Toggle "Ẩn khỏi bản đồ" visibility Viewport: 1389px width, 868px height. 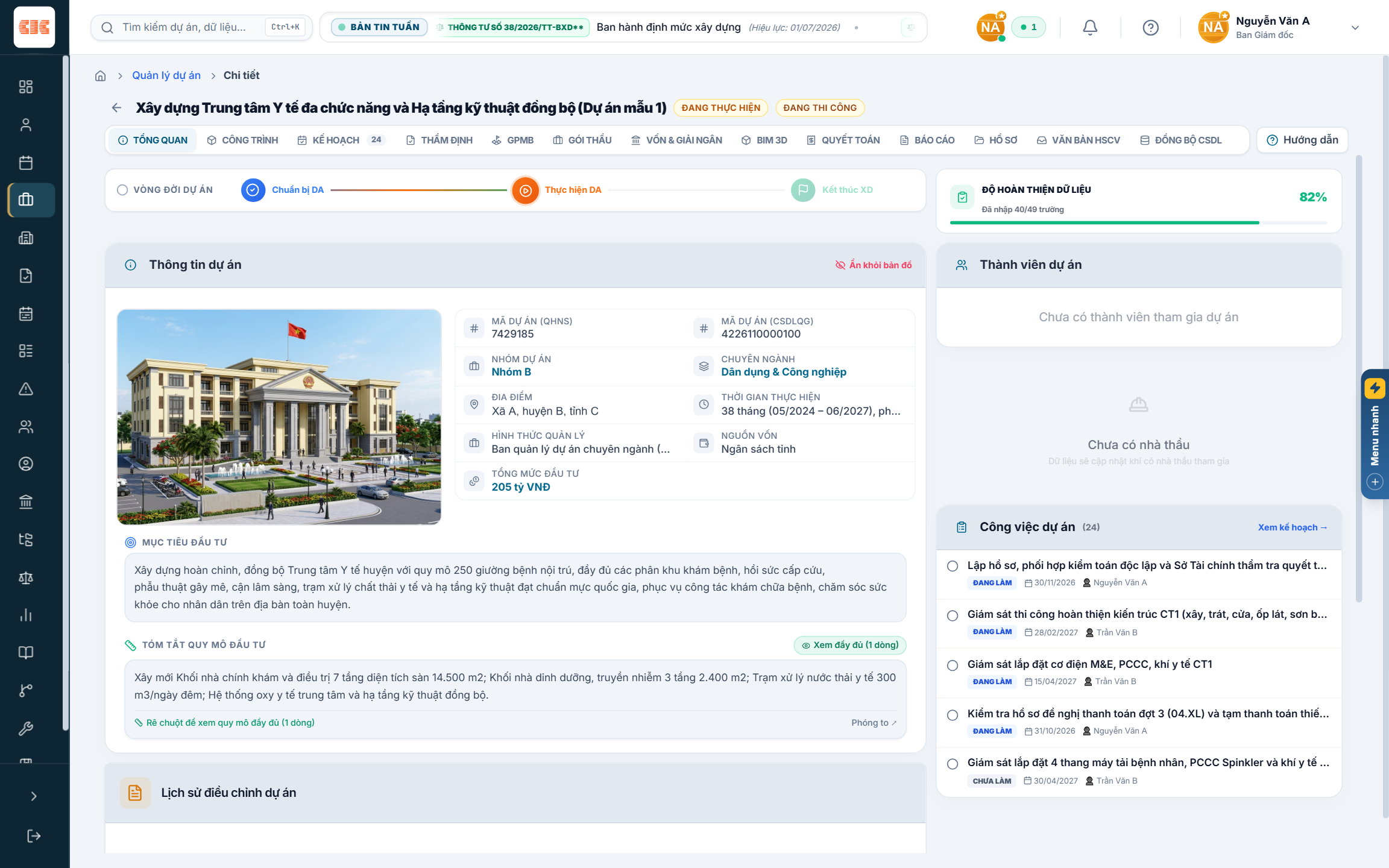click(874, 265)
